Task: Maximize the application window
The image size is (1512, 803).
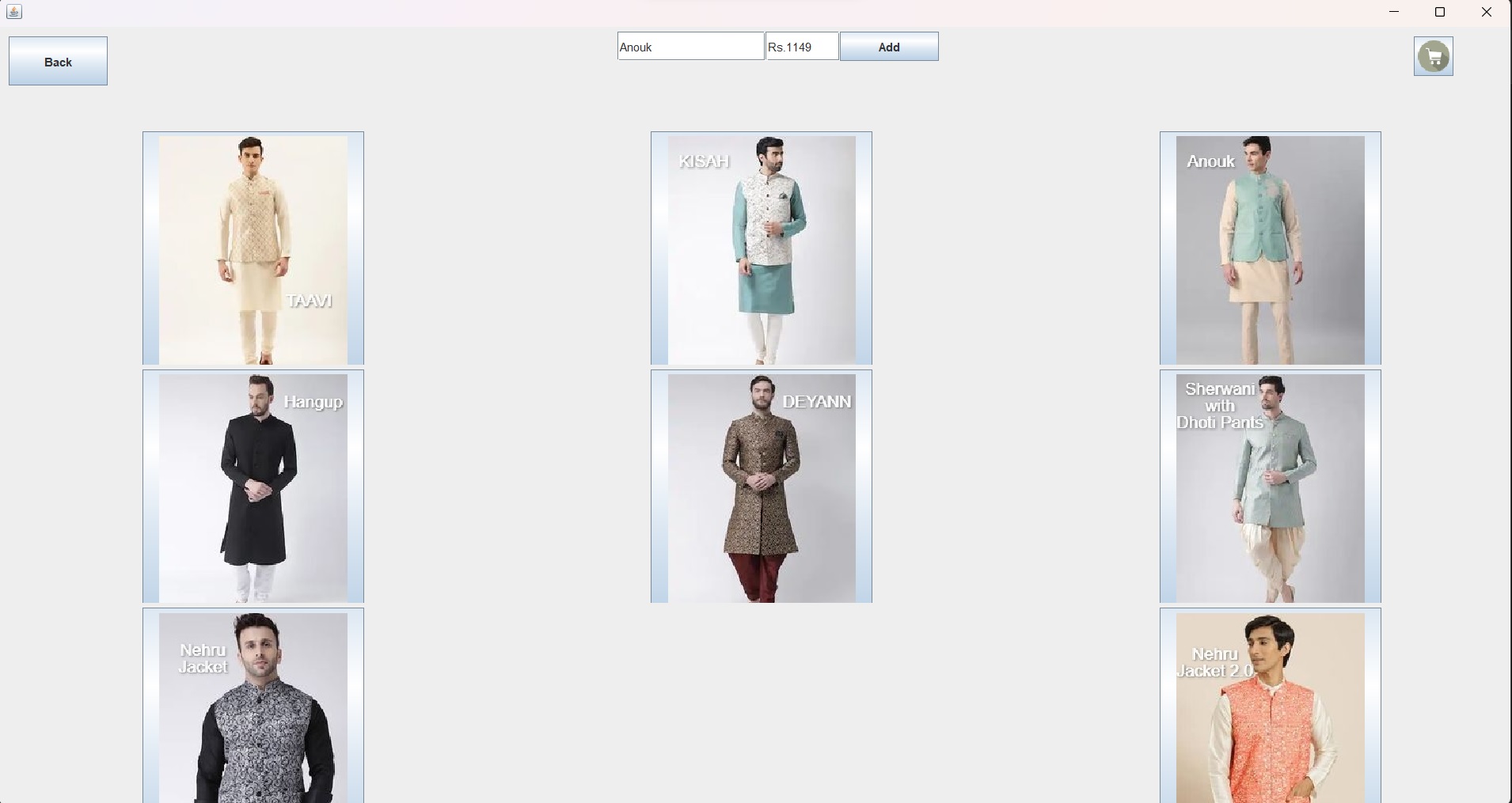Action: [1439, 12]
